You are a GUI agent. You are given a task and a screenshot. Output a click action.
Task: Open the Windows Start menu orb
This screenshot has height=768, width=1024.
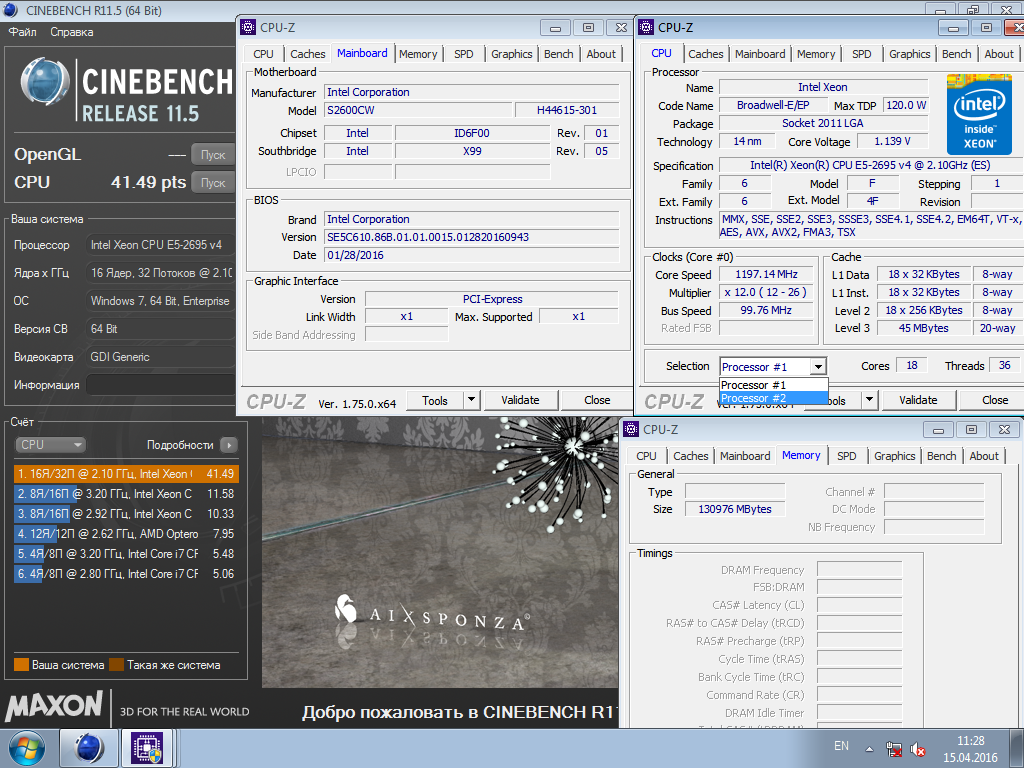(x=27, y=748)
